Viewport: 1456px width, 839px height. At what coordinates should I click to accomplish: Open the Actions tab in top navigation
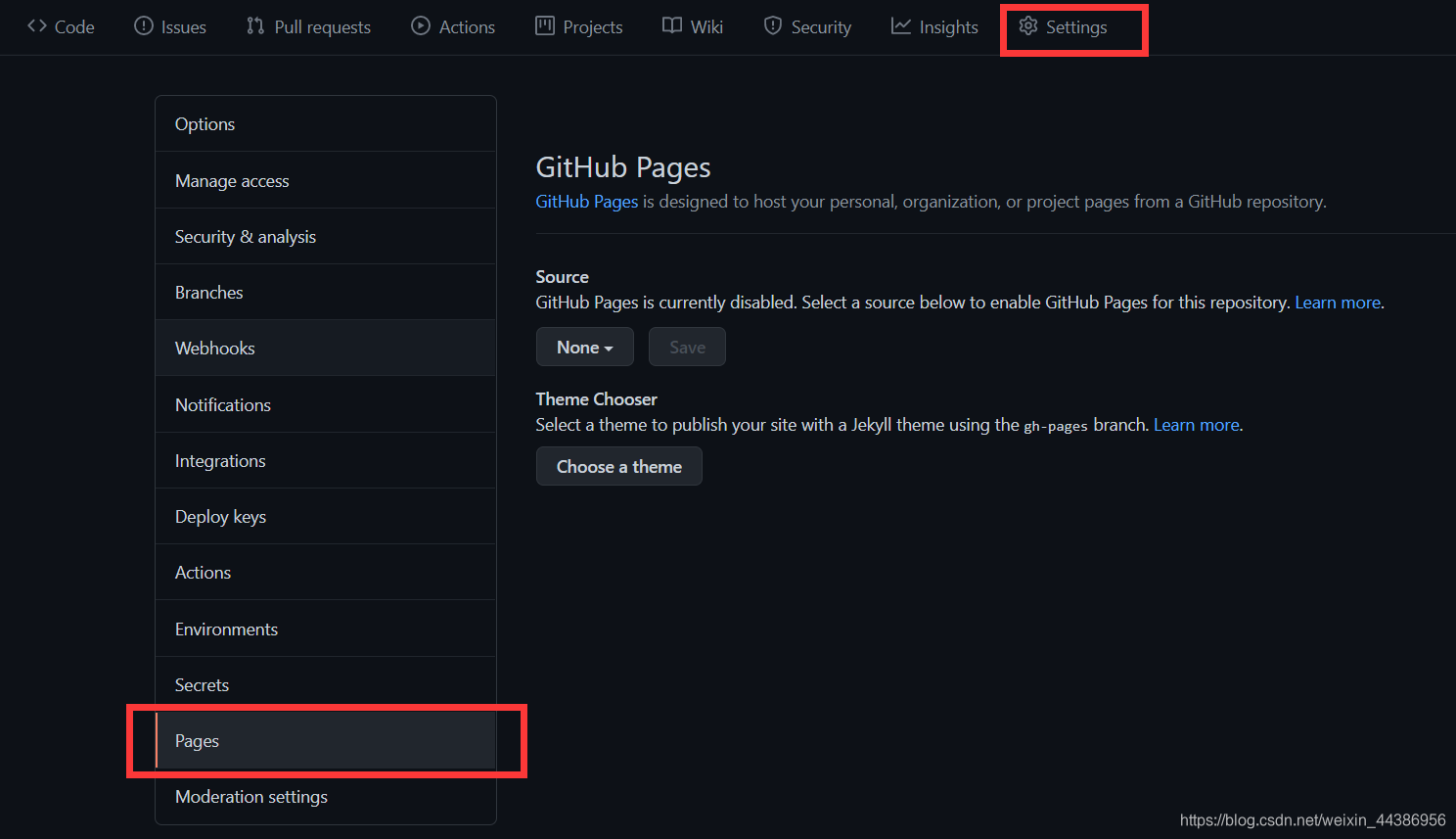pyautogui.click(x=453, y=27)
